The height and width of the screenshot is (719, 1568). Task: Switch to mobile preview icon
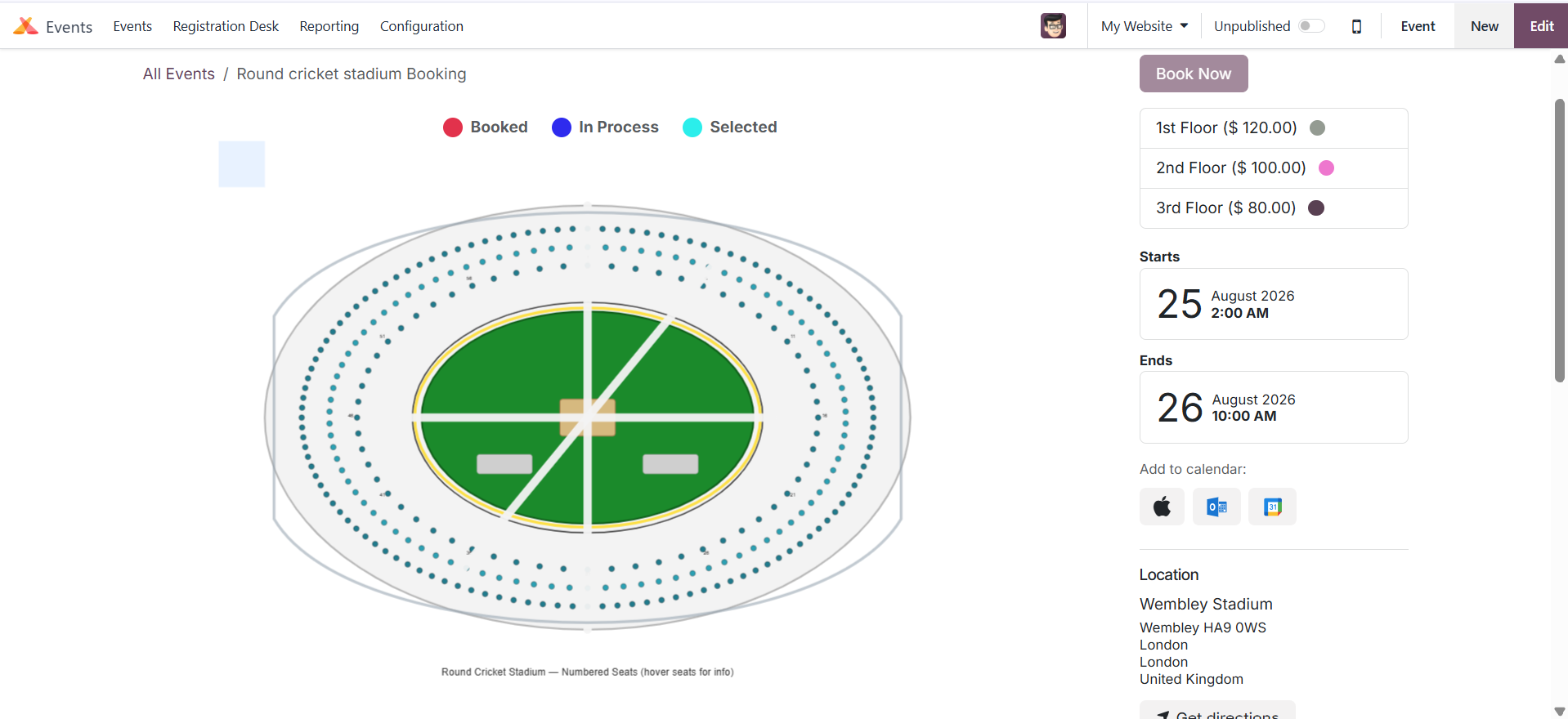click(x=1356, y=26)
